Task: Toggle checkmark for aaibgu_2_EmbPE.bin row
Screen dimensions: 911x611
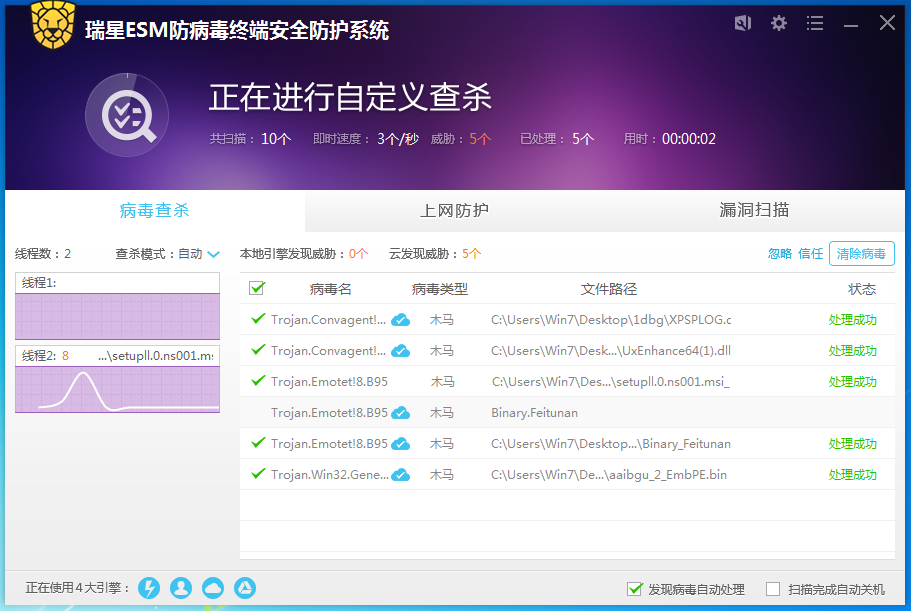Action: 258,473
